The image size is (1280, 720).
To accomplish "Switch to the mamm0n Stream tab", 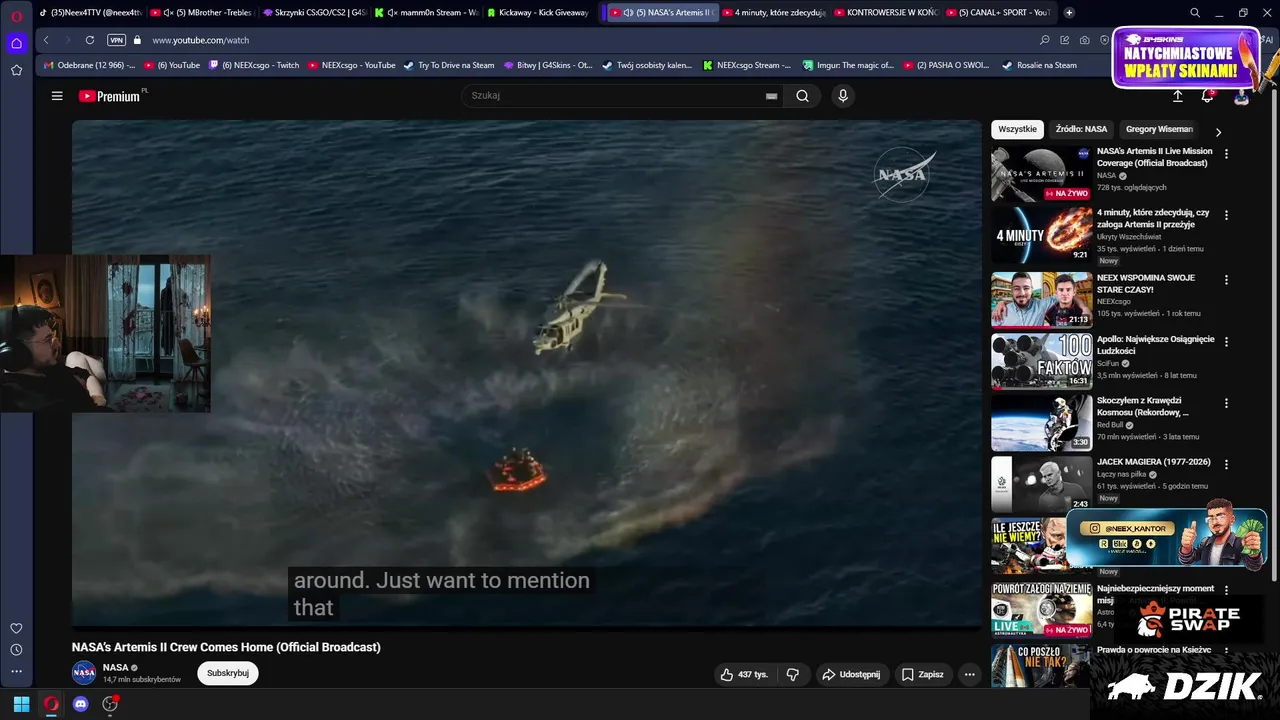I will [x=426, y=13].
